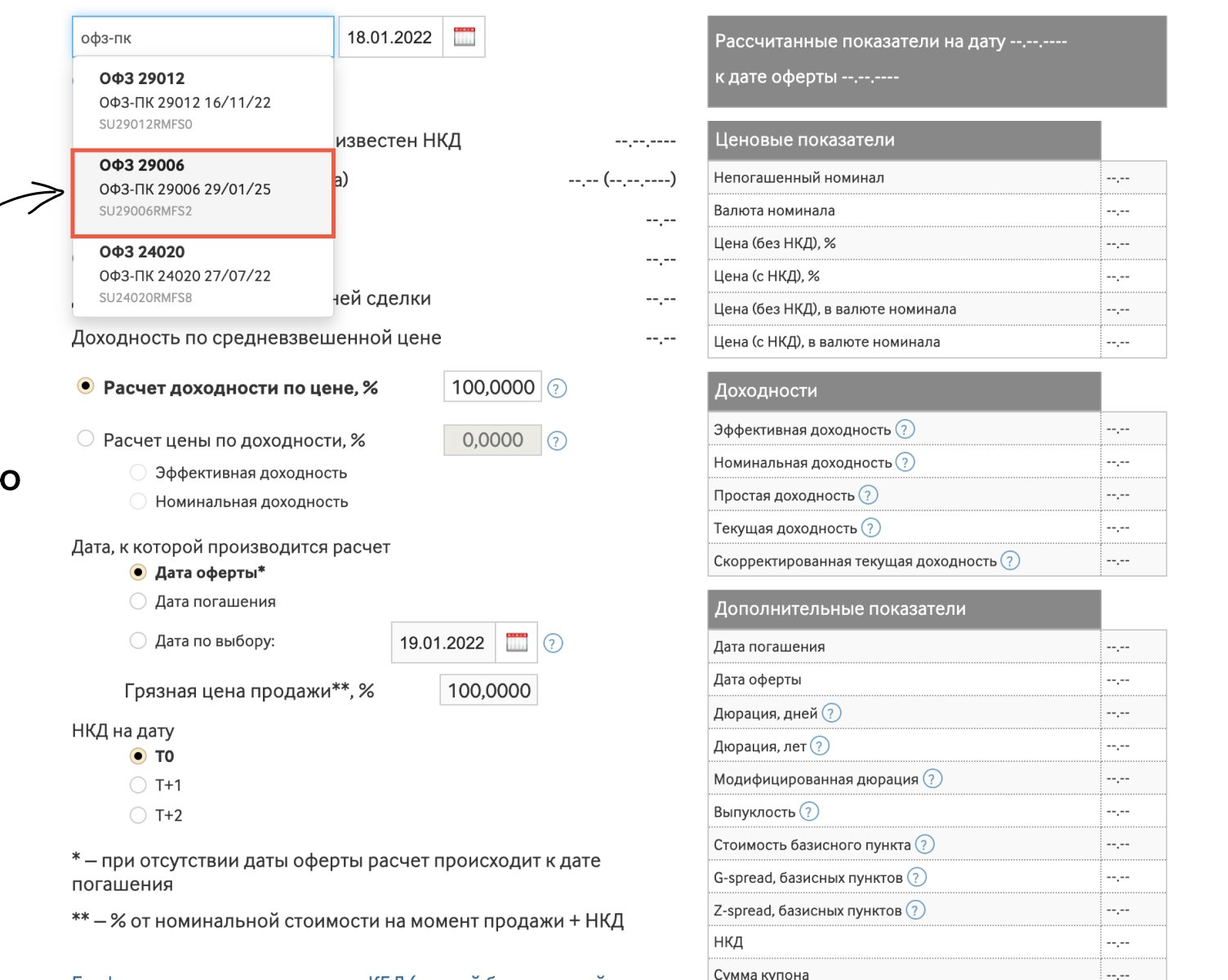1228x980 pixels.
Task: Select ОФЗ 24020 suggestion entry
Action: (x=203, y=275)
